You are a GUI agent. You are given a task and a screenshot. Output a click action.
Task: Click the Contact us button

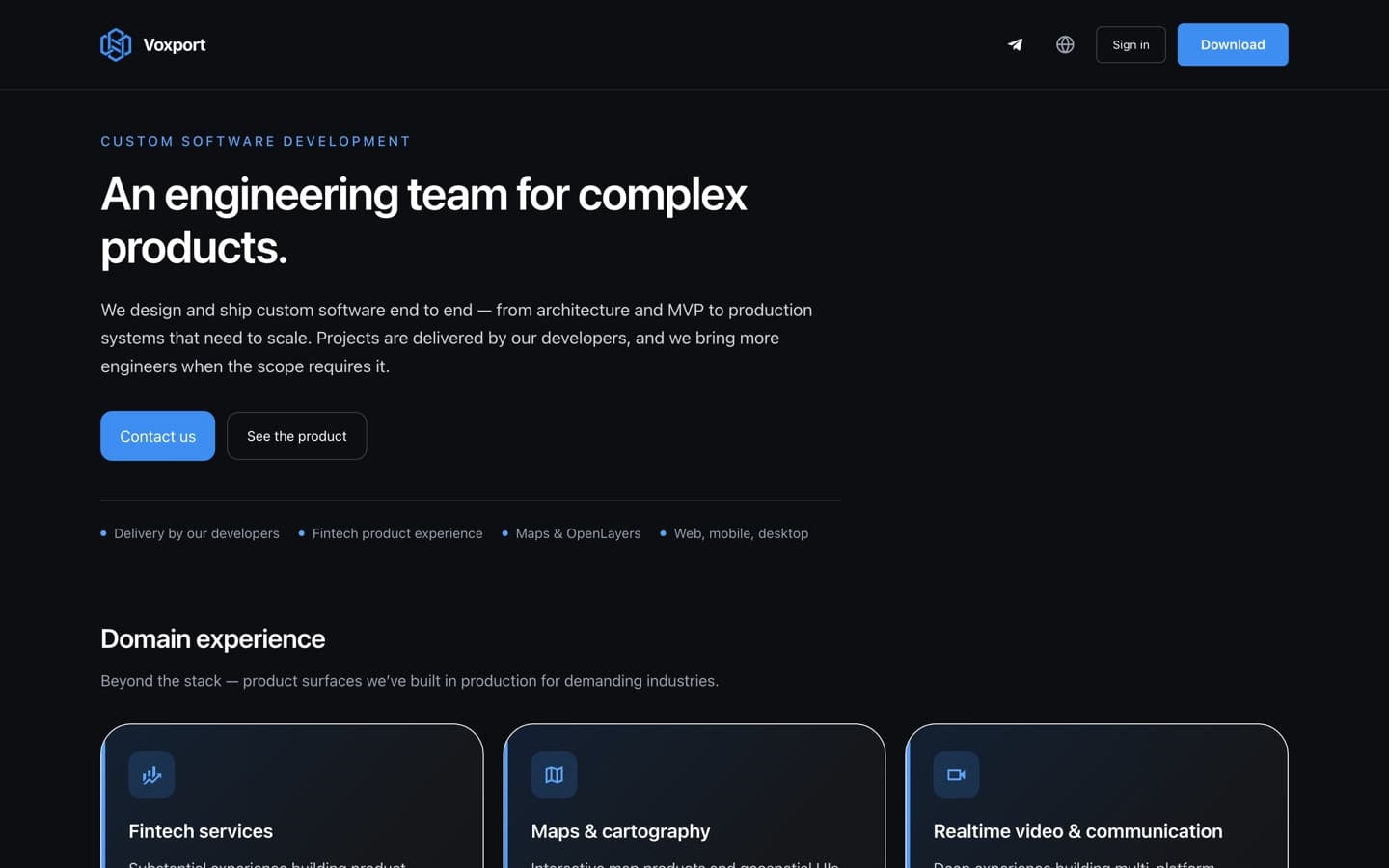(157, 436)
